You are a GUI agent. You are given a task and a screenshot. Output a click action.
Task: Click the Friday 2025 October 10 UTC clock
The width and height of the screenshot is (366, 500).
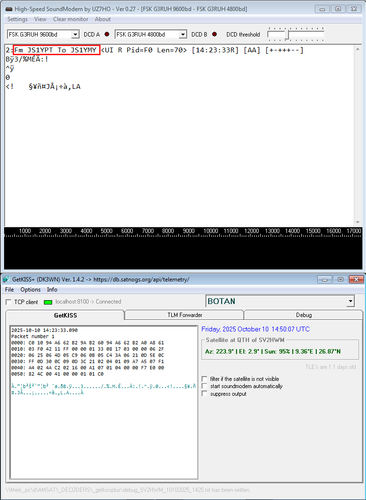pos(256,329)
